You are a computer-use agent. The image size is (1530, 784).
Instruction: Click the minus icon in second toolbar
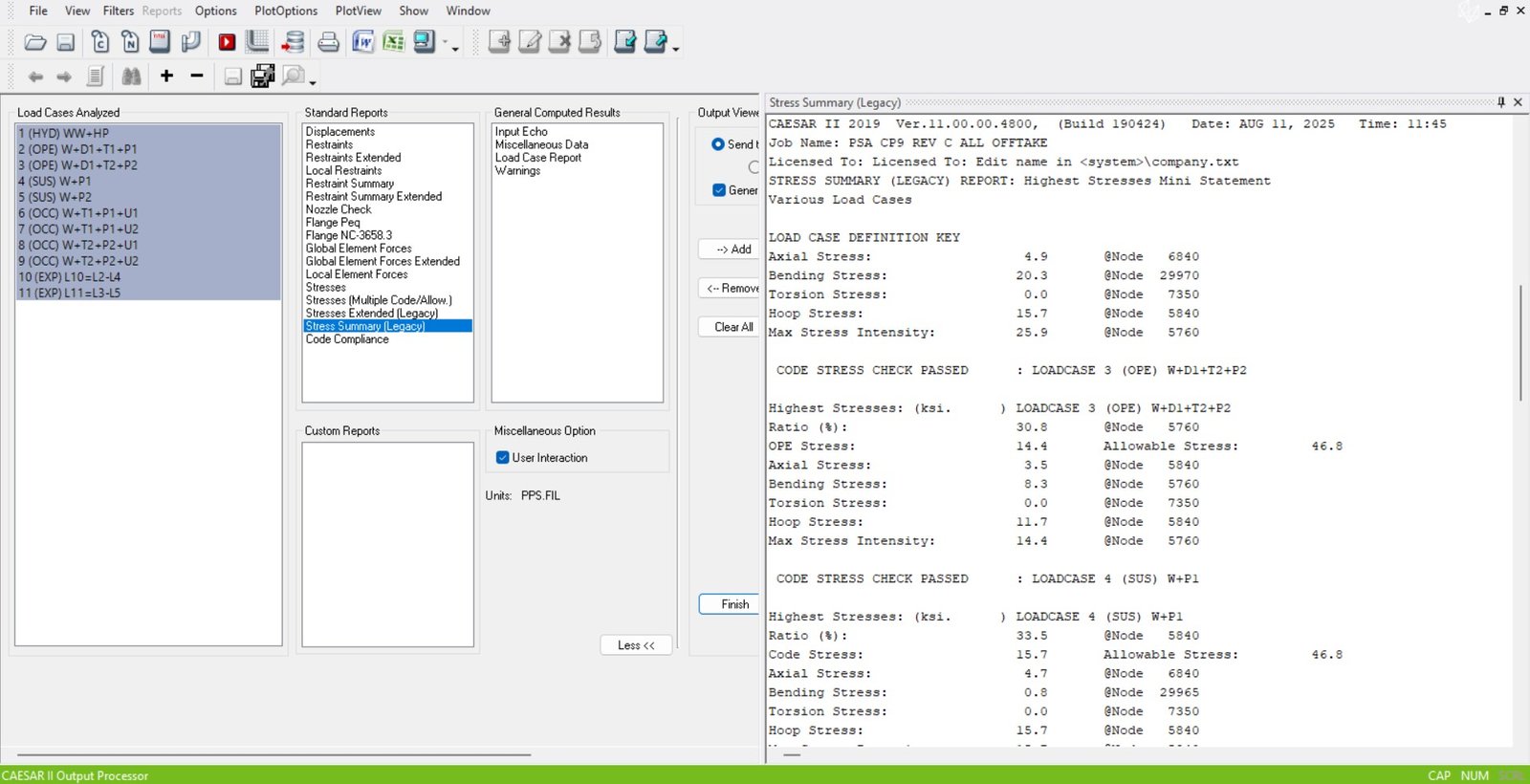pyautogui.click(x=197, y=76)
